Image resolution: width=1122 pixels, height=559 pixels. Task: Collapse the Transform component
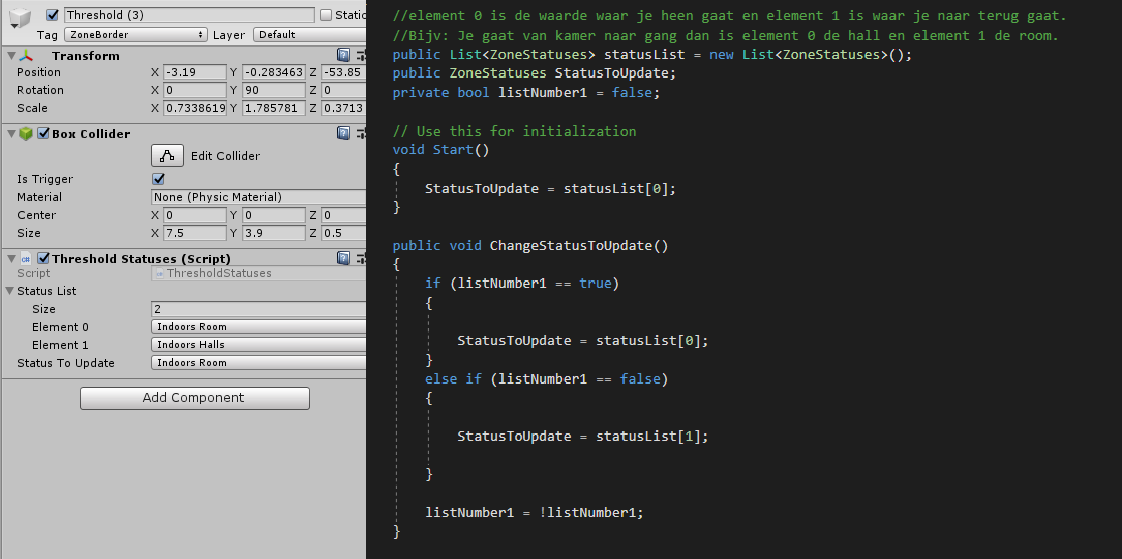click(x=11, y=56)
